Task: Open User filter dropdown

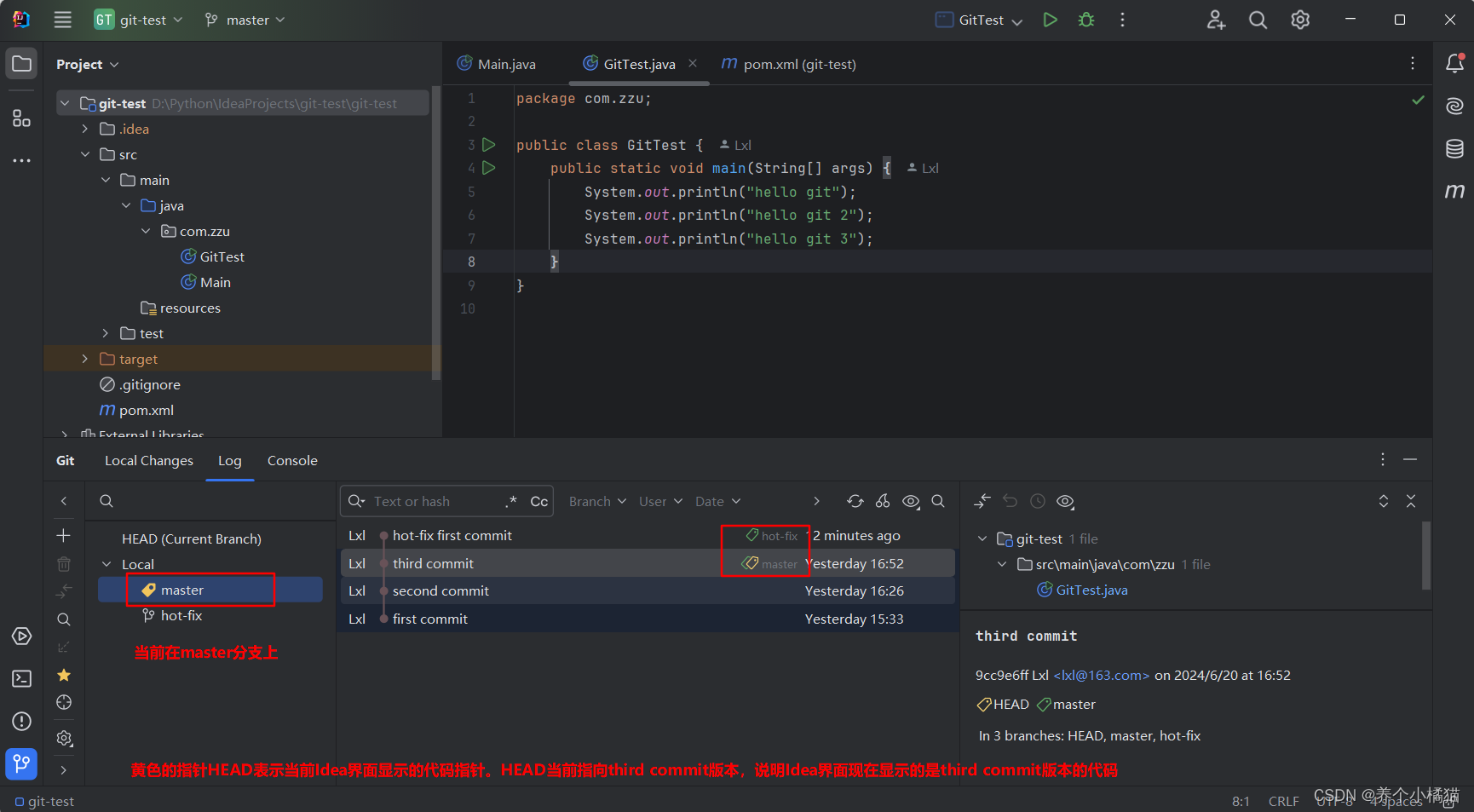Action: pos(660,501)
